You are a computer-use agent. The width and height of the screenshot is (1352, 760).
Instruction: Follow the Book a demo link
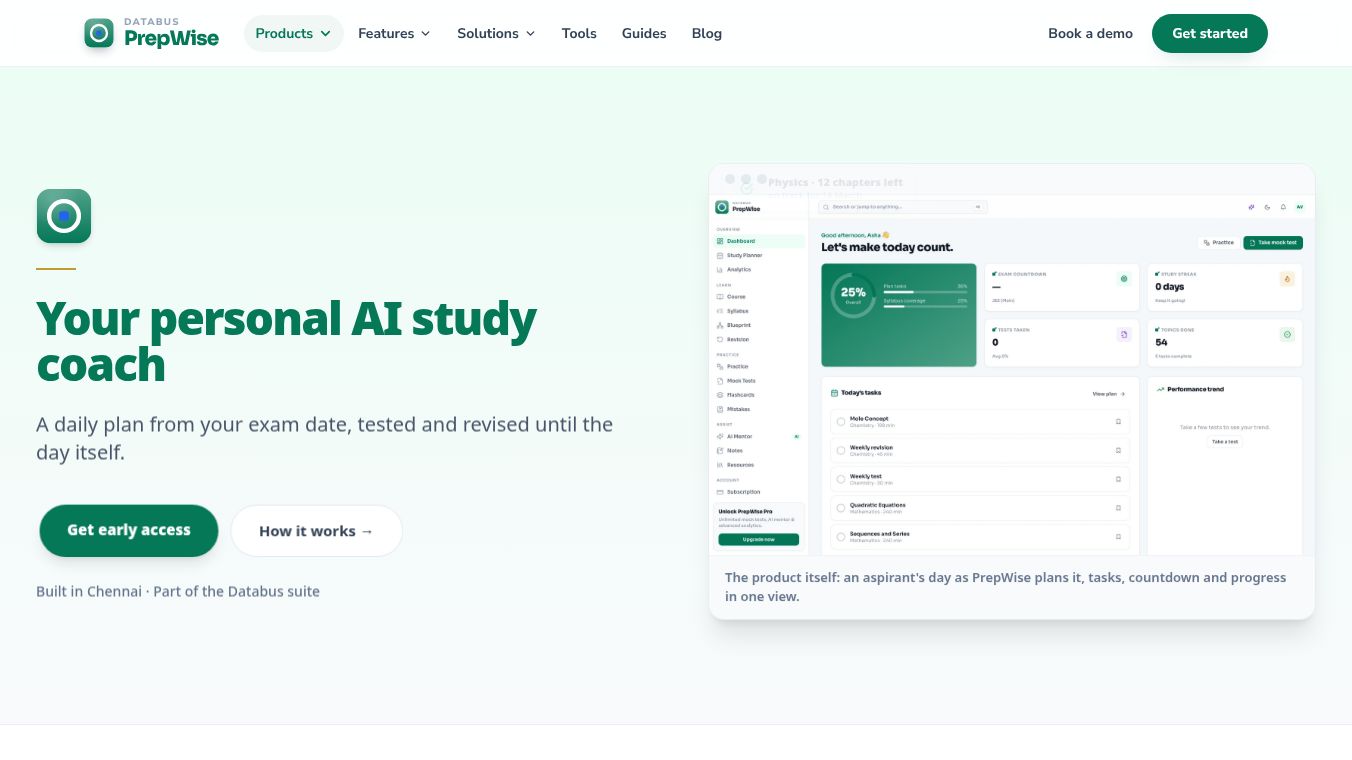coord(1090,33)
